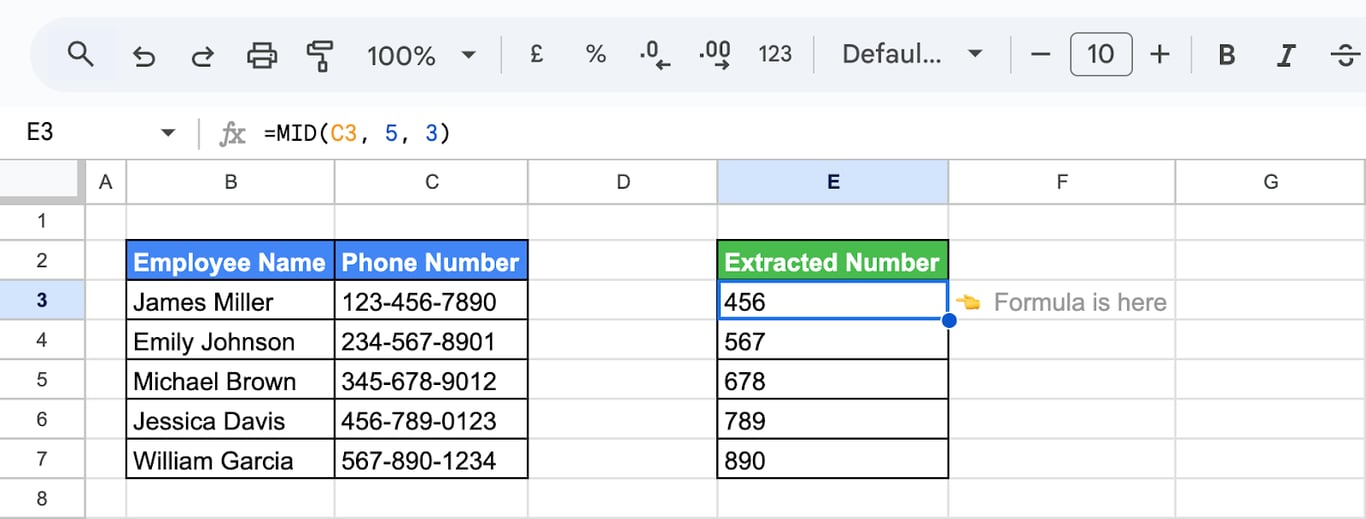Image resolution: width=1366 pixels, height=519 pixels.
Task: Select column D header
Action: 623,181
